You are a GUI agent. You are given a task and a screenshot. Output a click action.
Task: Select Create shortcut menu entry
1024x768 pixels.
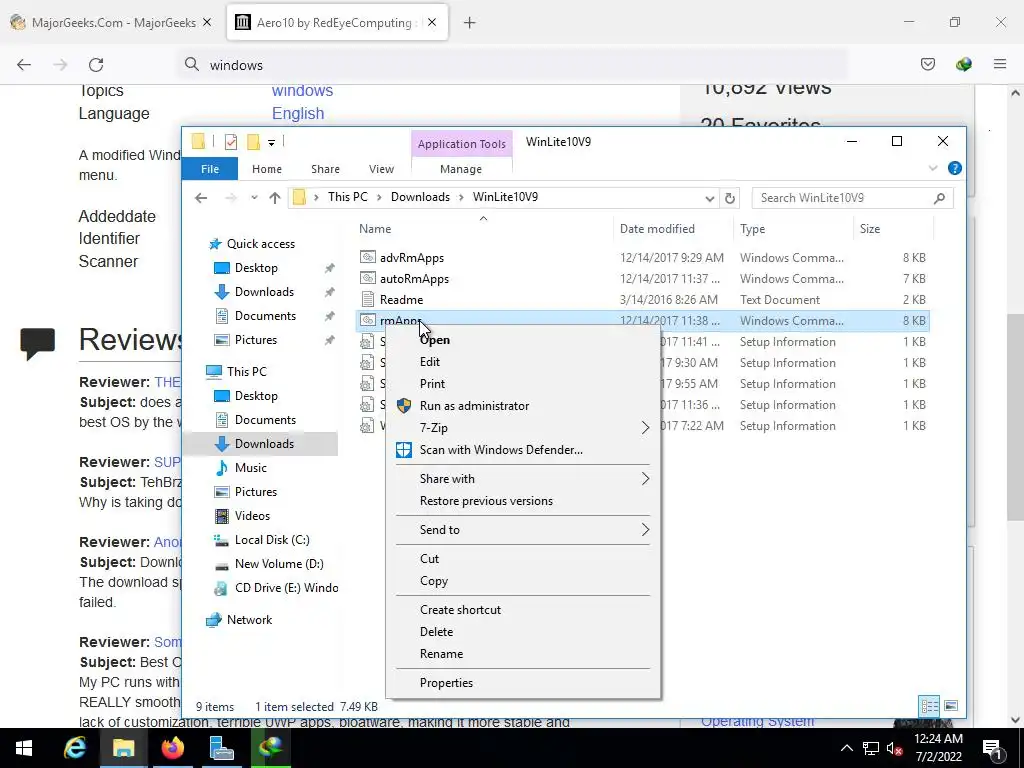[522, 609]
